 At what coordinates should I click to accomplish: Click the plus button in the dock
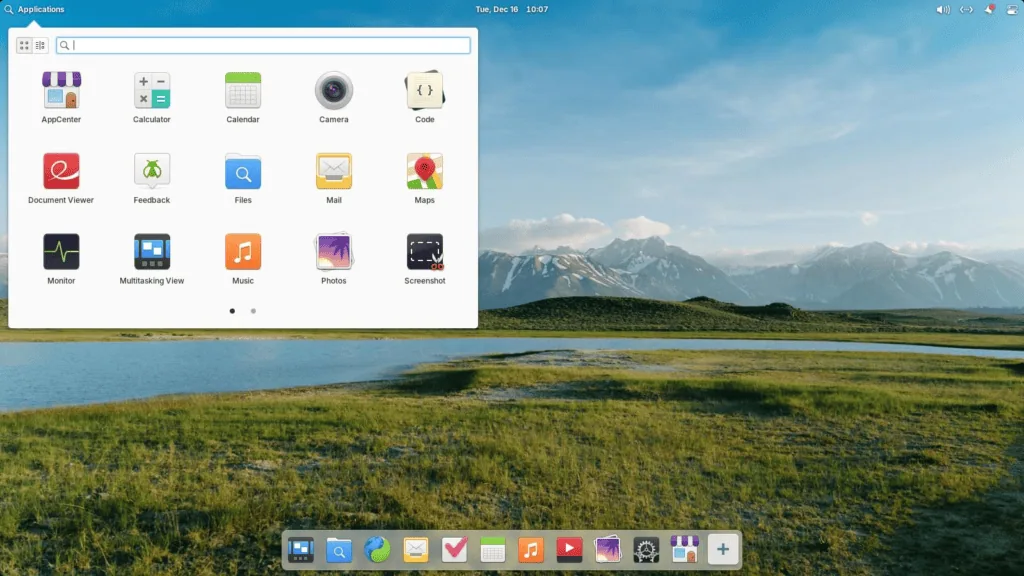pos(722,548)
